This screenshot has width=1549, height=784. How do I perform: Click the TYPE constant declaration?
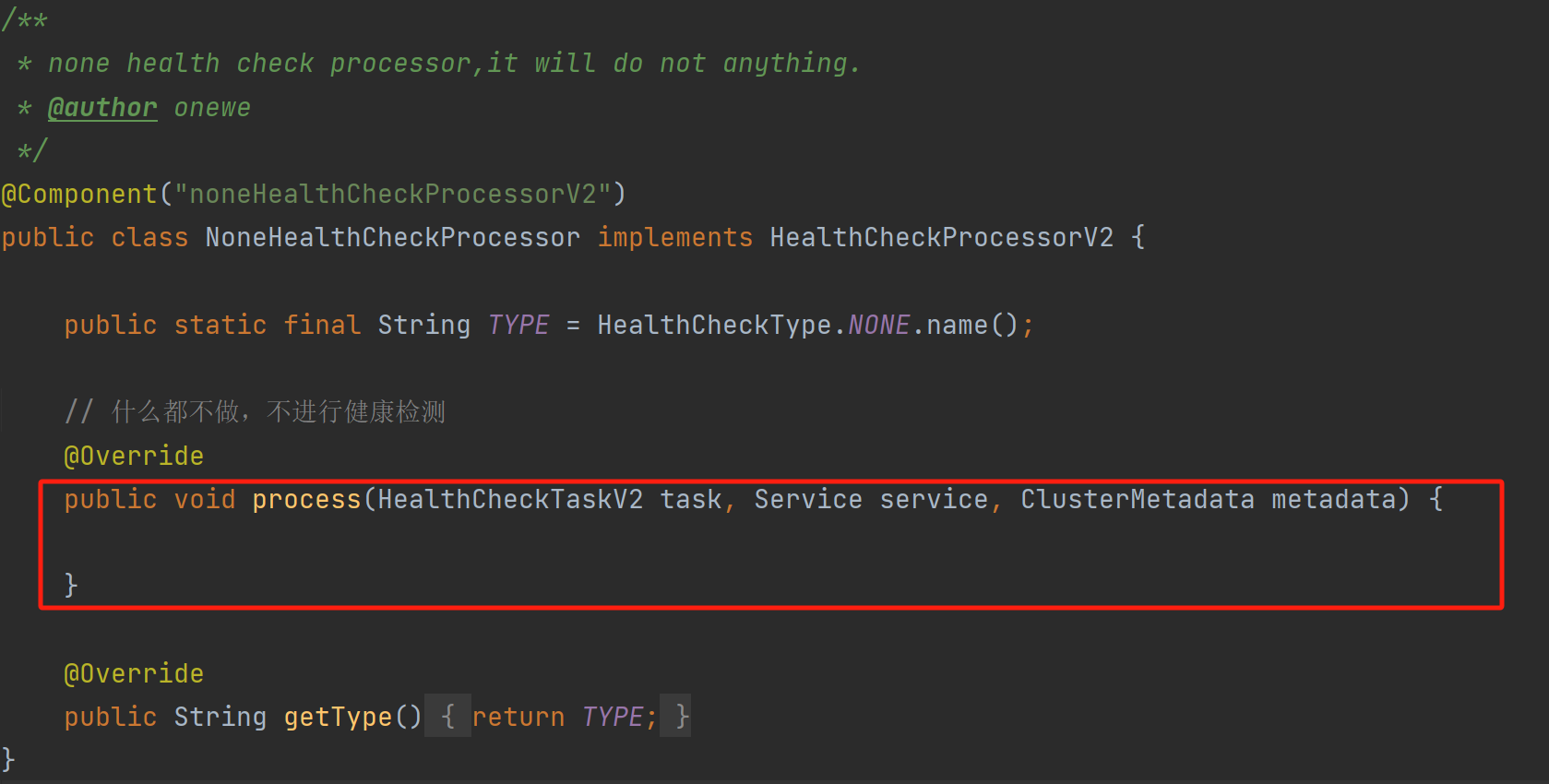tap(518, 325)
